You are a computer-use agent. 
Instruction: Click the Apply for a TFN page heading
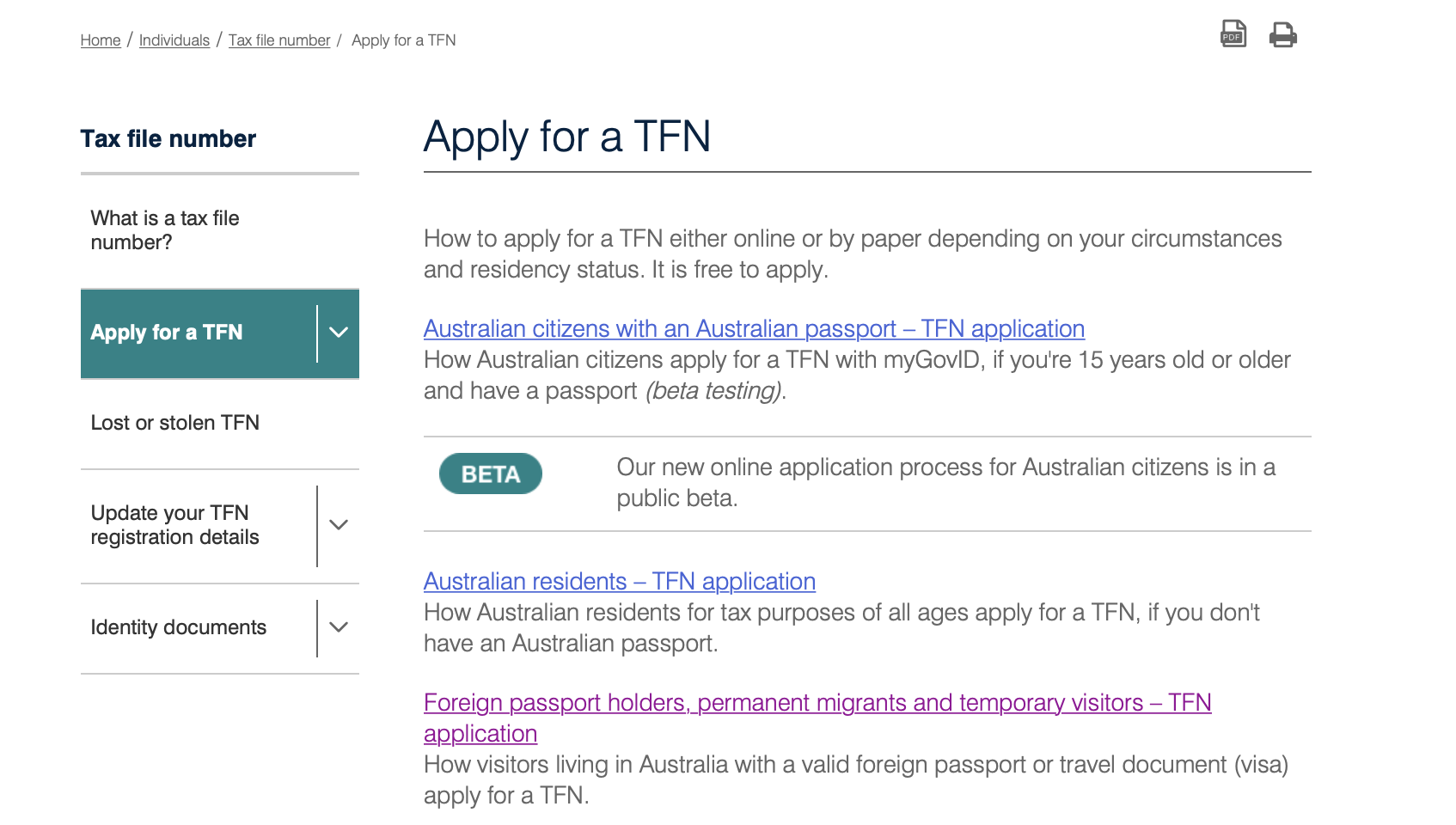pos(567,137)
